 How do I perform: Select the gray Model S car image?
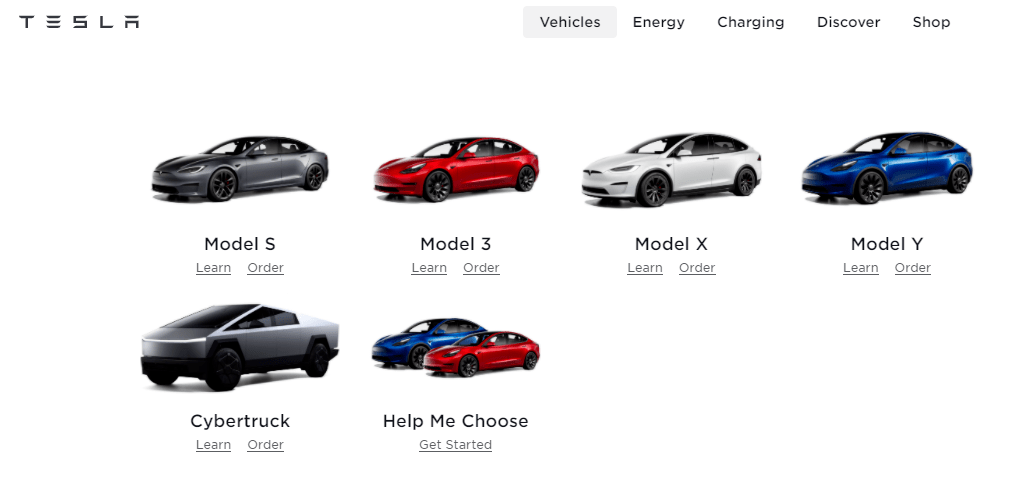tap(240, 169)
